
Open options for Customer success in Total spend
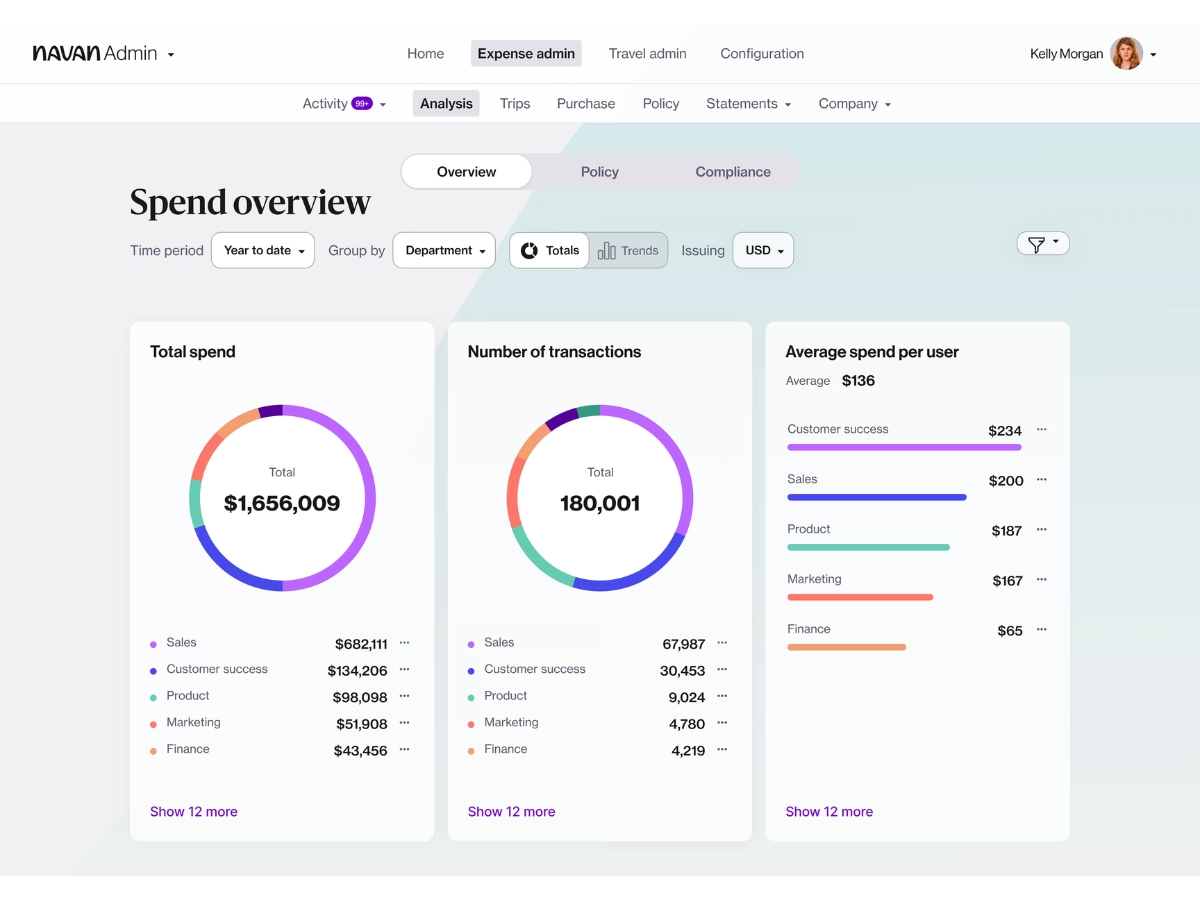pos(404,670)
